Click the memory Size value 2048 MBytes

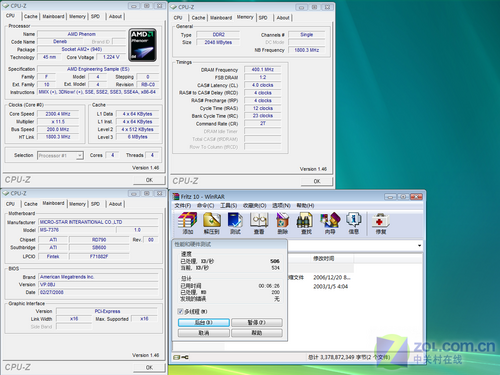[218, 42]
